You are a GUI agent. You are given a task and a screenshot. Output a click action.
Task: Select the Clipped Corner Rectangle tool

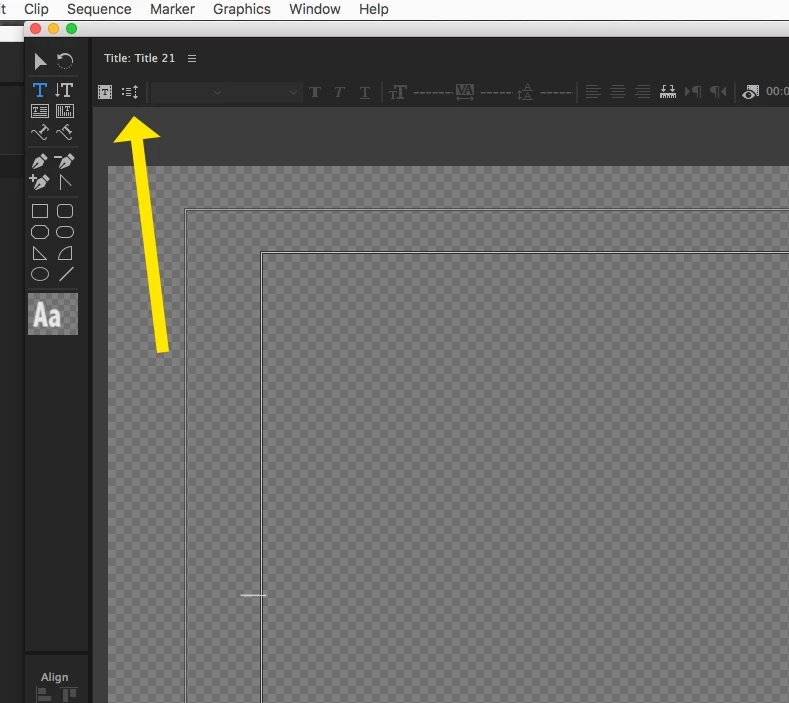(40, 232)
